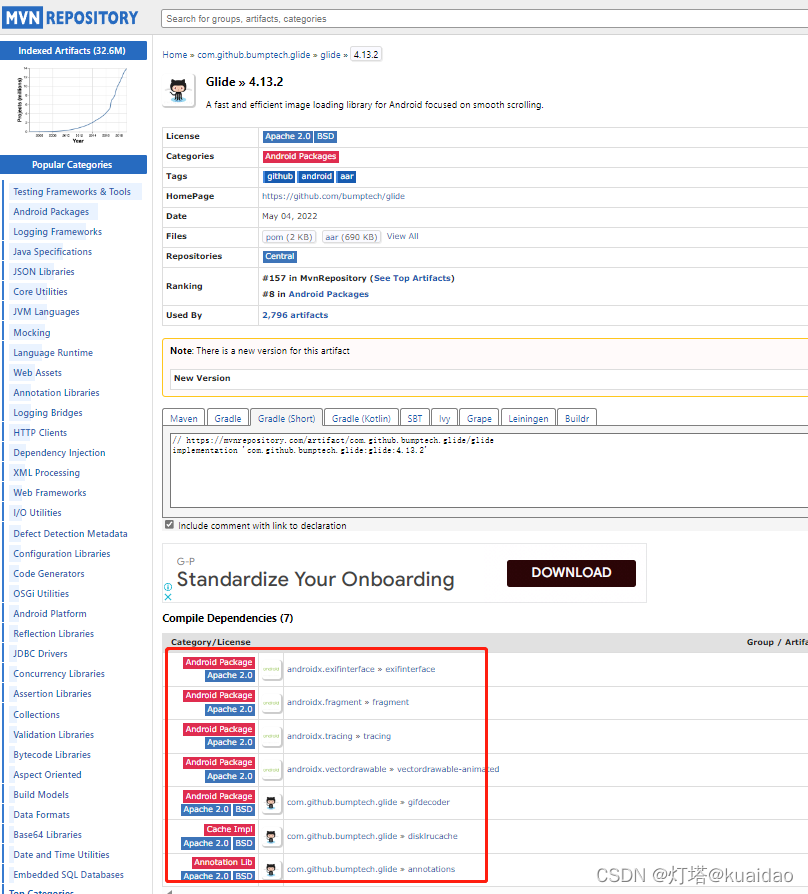Close the ad with X icon
This screenshot has width=808, height=894.
[x=168, y=597]
